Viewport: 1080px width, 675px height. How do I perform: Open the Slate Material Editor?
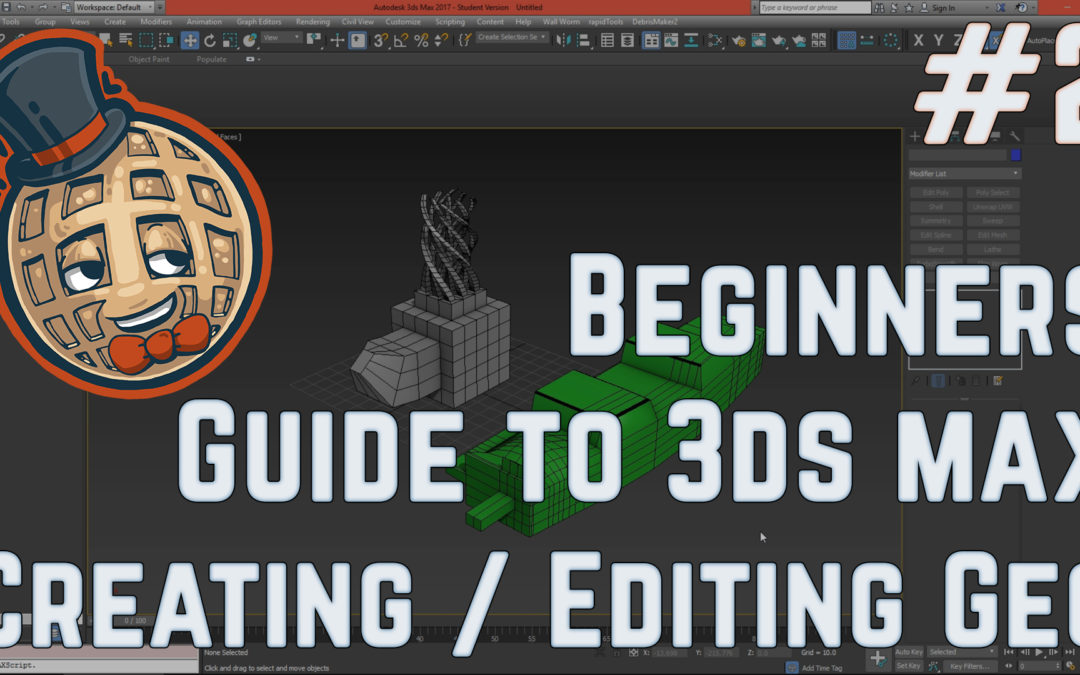[715, 40]
